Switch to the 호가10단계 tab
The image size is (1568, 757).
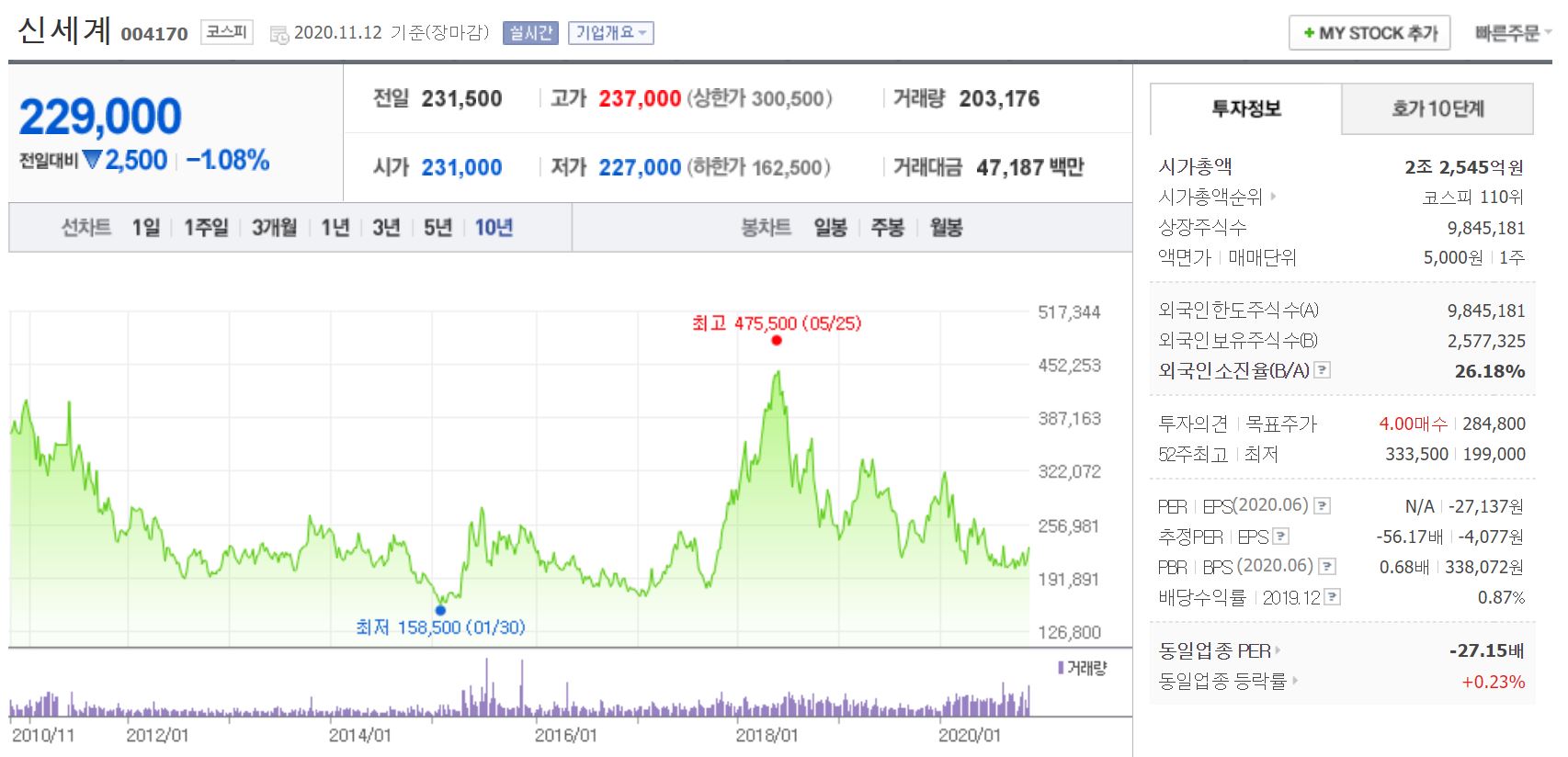[1437, 109]
